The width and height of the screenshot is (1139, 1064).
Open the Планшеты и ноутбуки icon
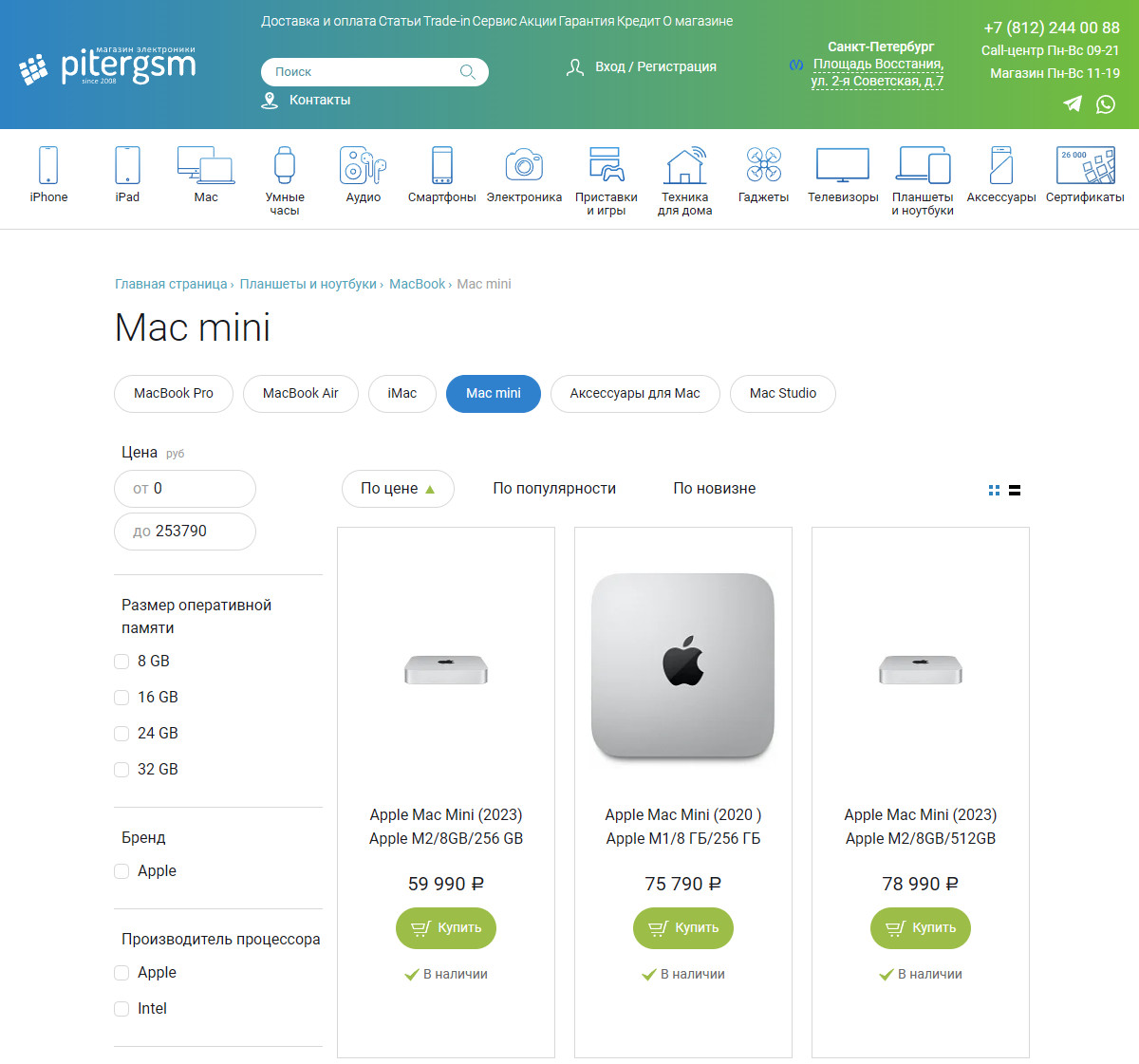pyautogui.click(x=923, y=165)
